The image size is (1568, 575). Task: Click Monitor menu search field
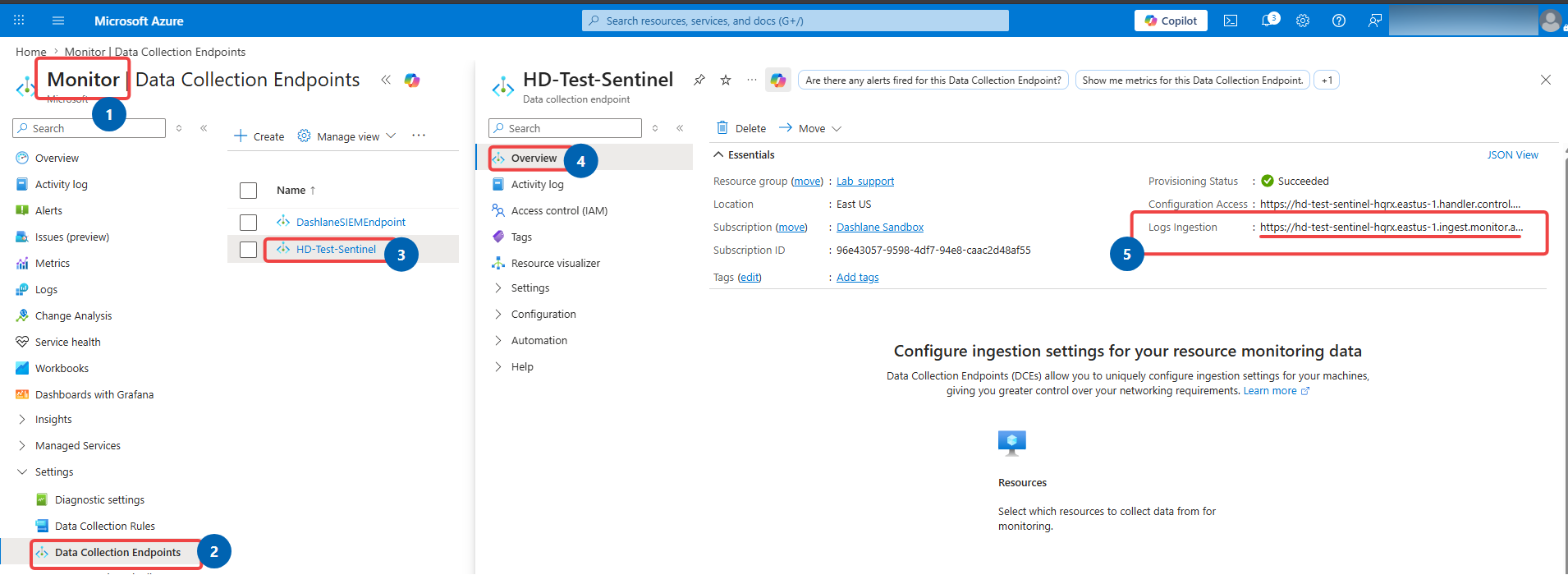[x=89, y=128]
